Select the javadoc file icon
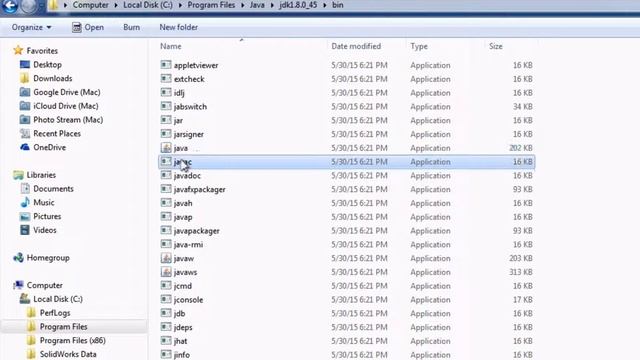 (x=166, y=175)
